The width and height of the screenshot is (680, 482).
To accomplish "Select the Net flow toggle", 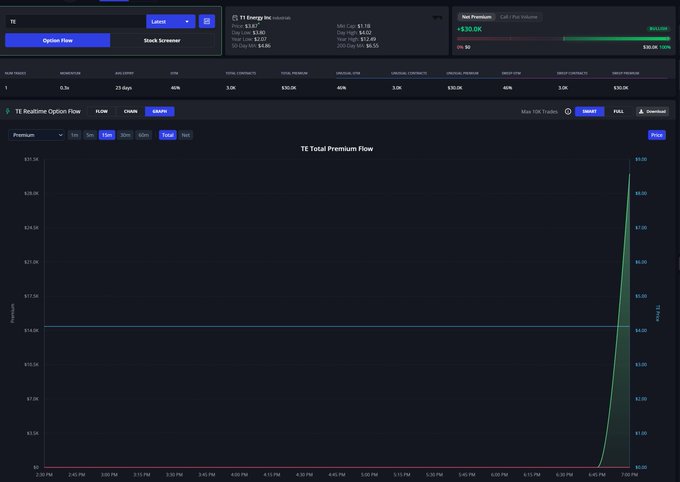I will (x=186, y=135).
